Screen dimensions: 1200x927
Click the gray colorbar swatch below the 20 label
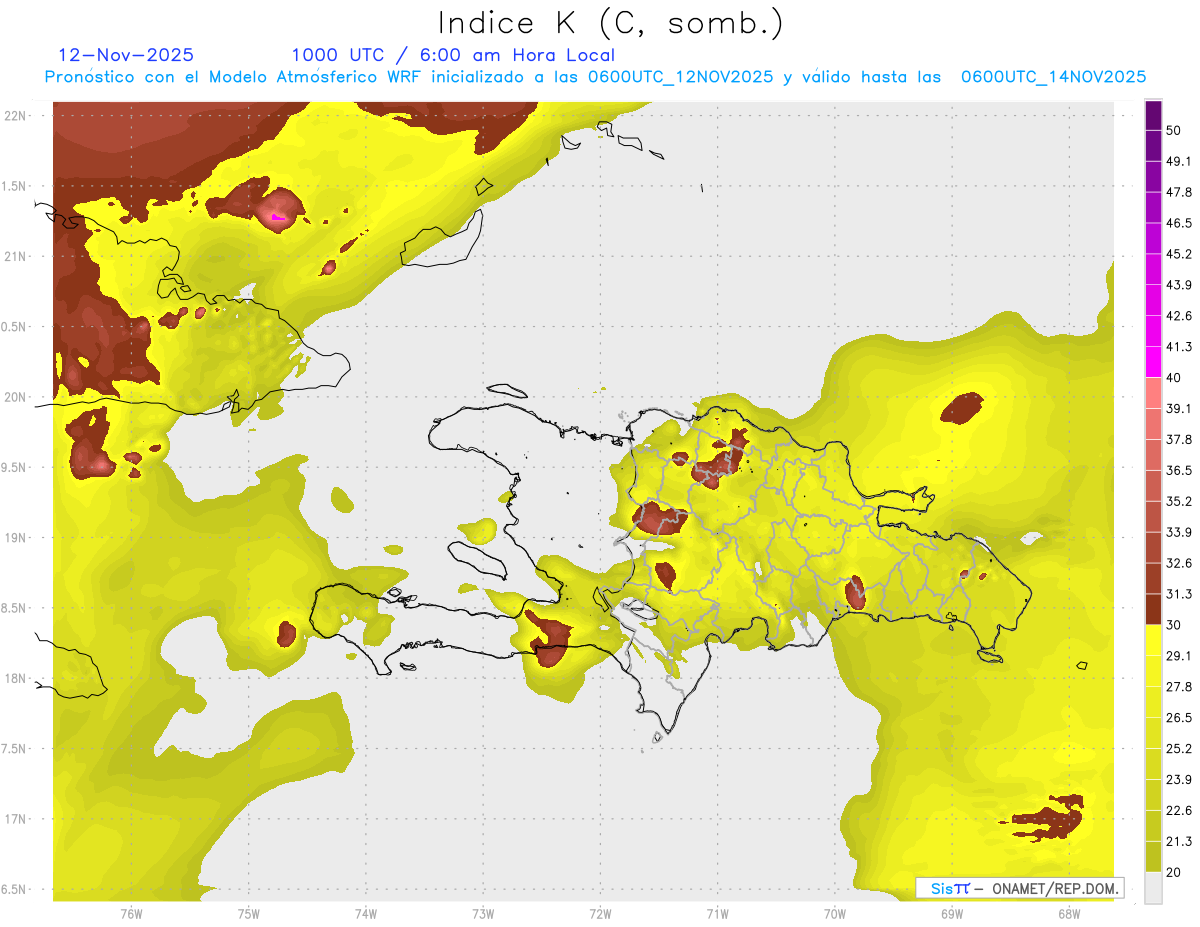[x=1153, y=887]
